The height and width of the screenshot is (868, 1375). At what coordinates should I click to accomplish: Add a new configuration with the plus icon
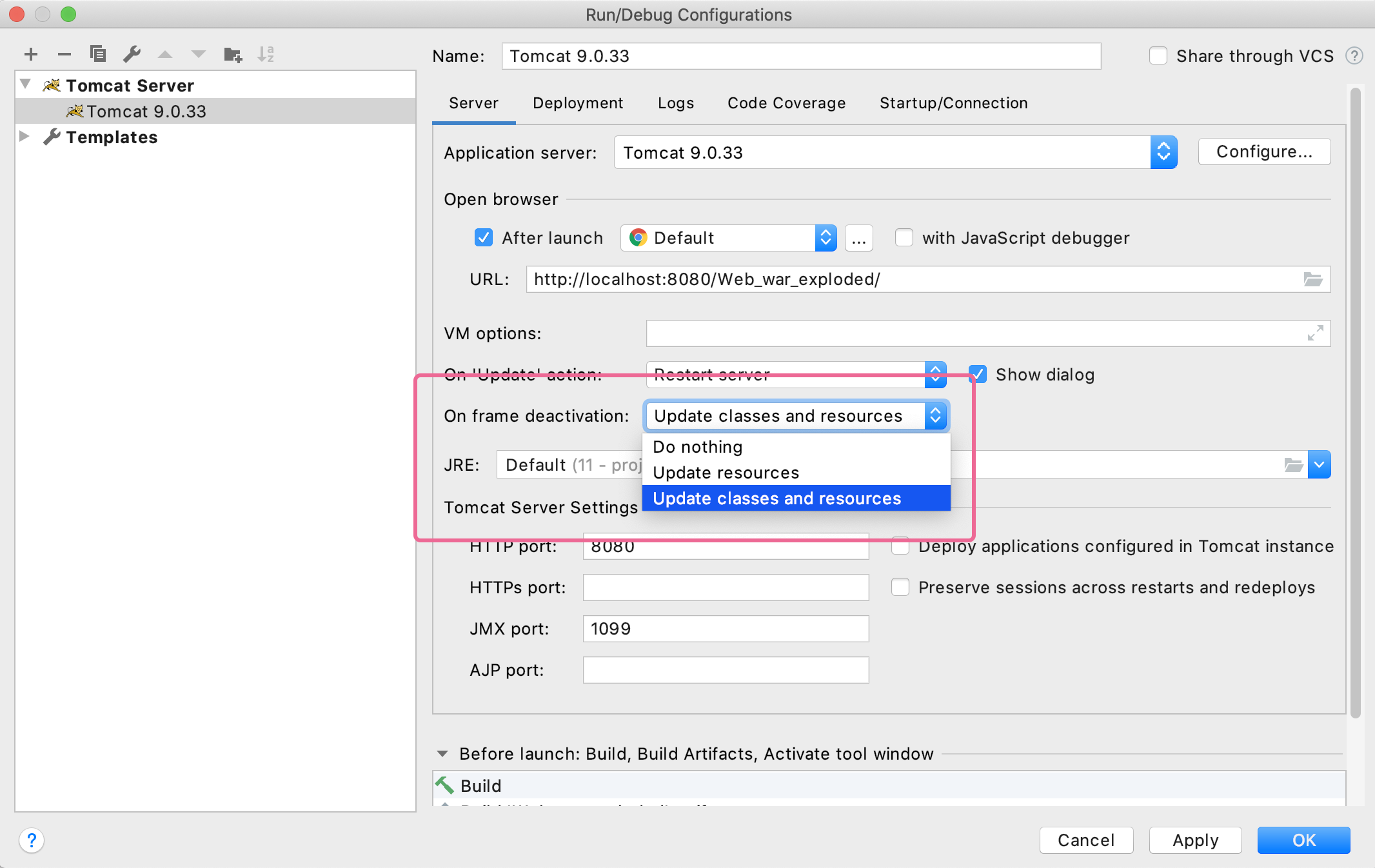tap(30, 54)
